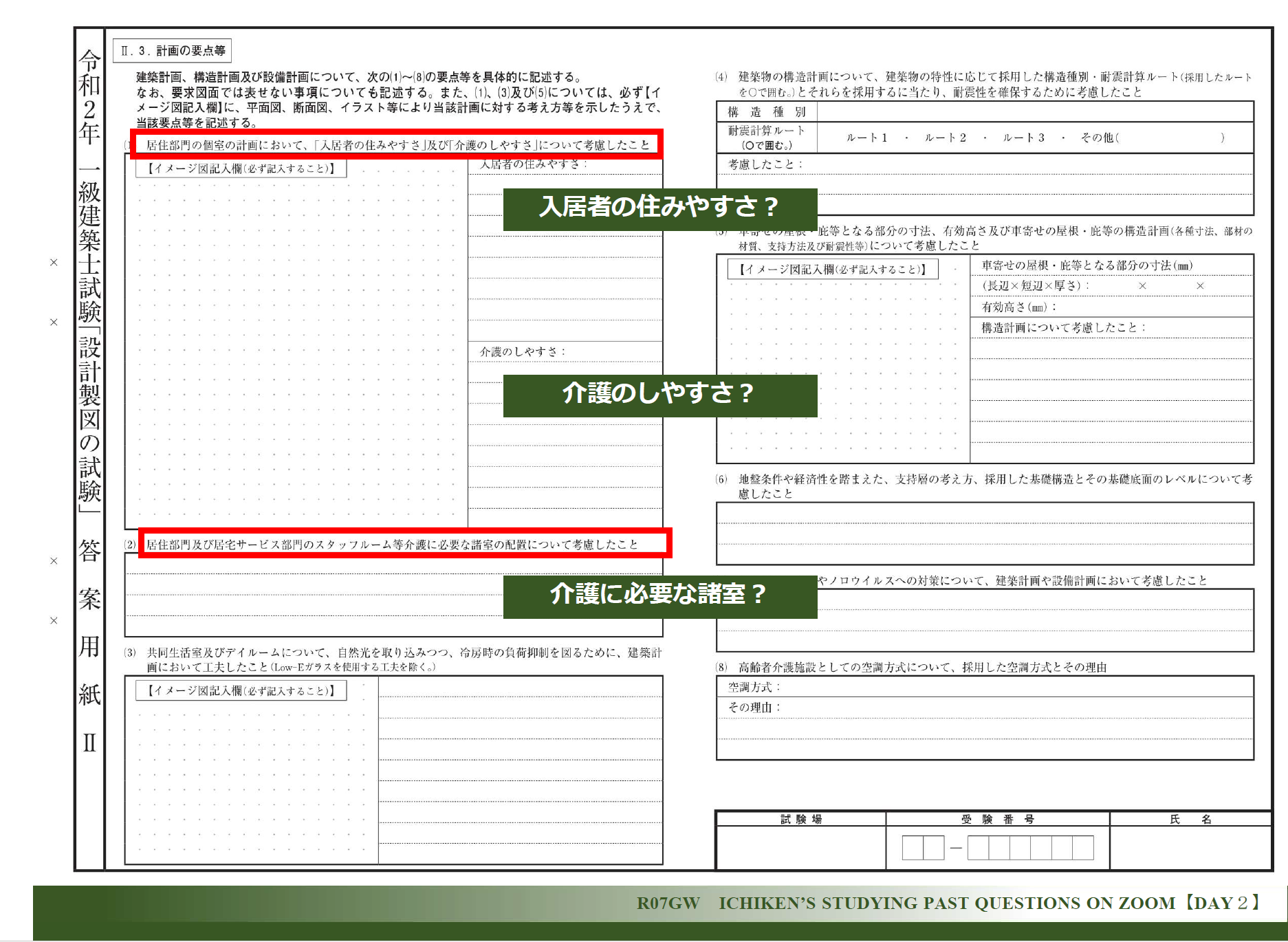The height and width of the screenshot is (942, 1288).
Task: Click question (3) text about 共同生活室及びデイルーム
Action: click(404, 659)
